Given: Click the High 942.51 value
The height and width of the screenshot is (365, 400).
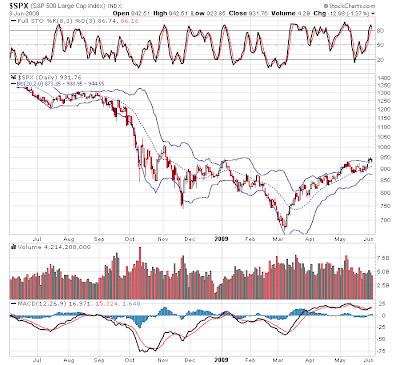Looking at the screenshot, I should tap(171, 13).
